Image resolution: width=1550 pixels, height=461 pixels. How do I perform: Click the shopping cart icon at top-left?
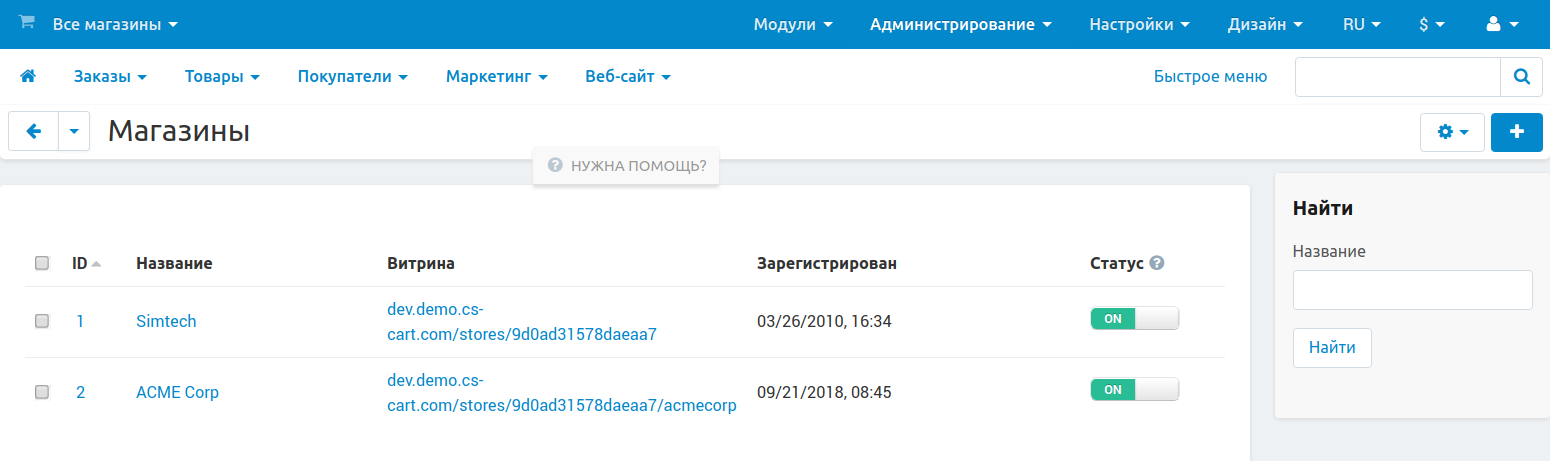[x=27, y=23]
